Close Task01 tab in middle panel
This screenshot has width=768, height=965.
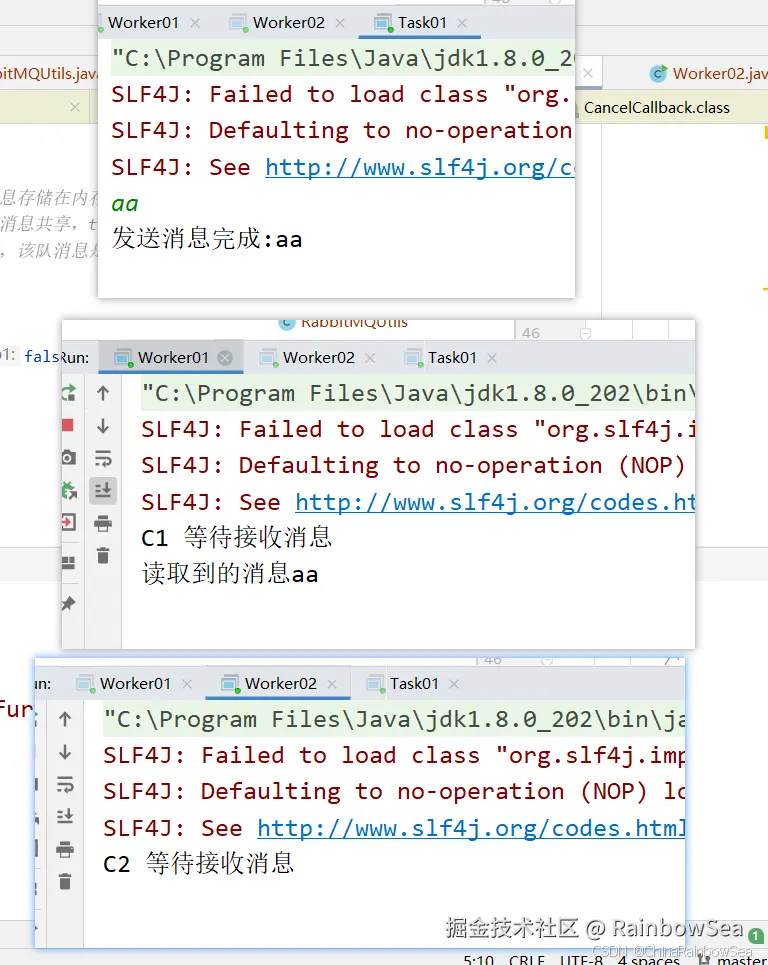[x=492, y=358]
